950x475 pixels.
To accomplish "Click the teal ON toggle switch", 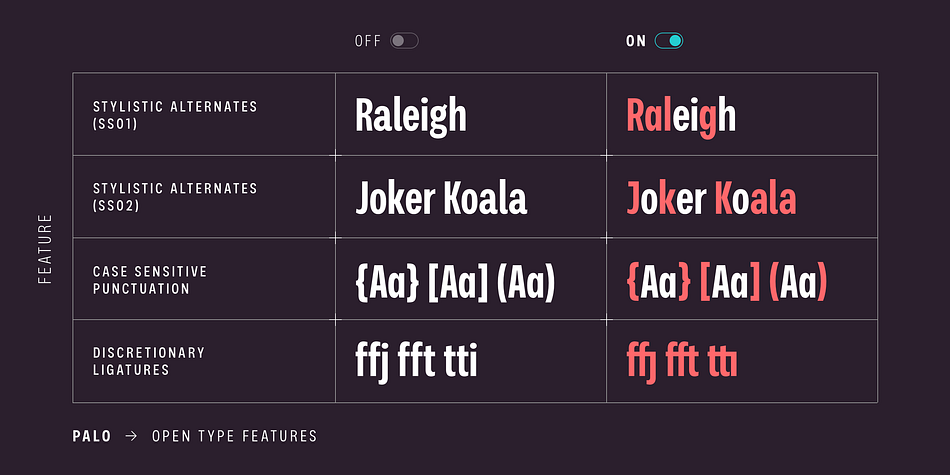I will pyautogui.click(x=669, y=41).
